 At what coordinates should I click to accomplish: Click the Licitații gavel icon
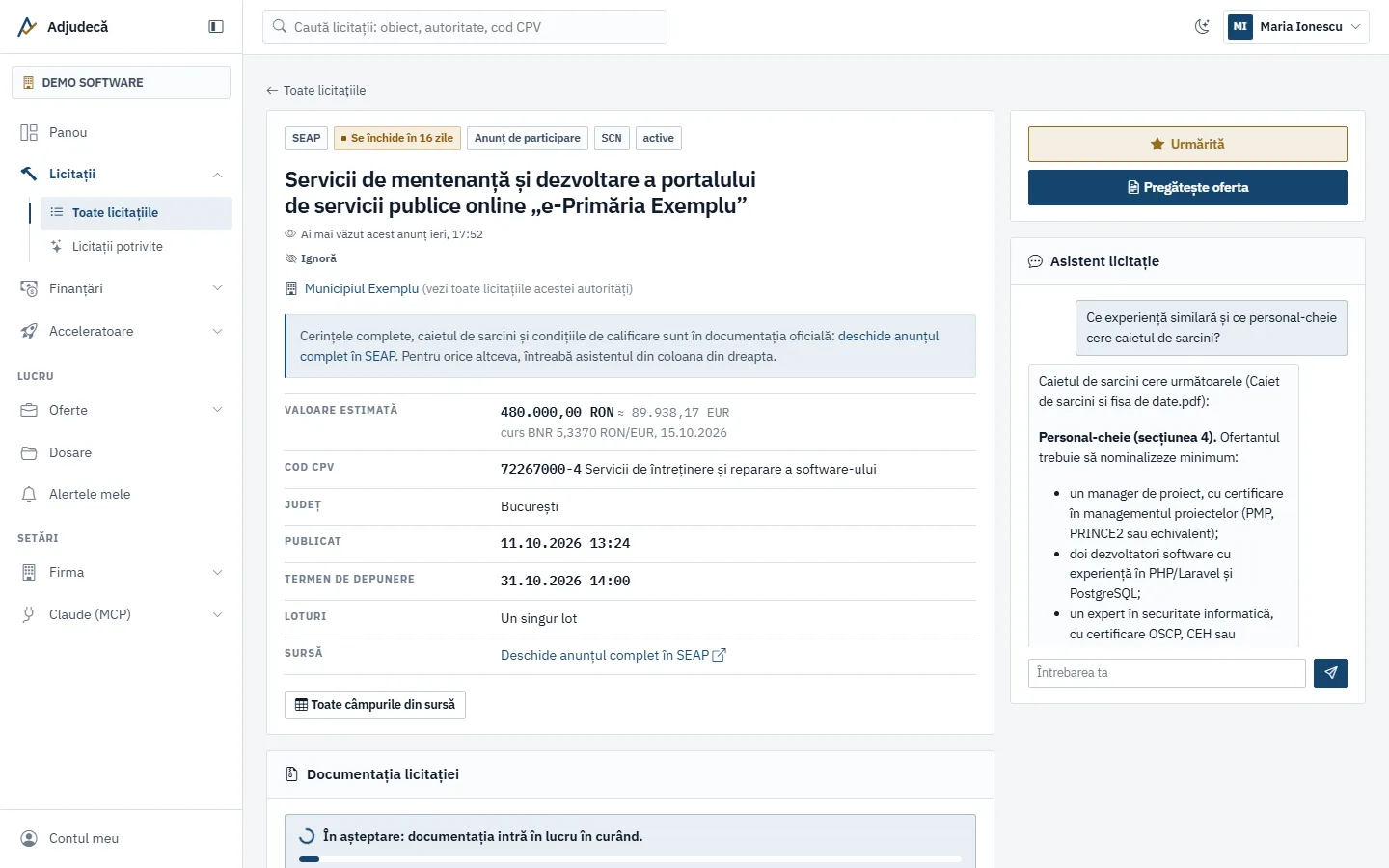(x=29, y=175)
